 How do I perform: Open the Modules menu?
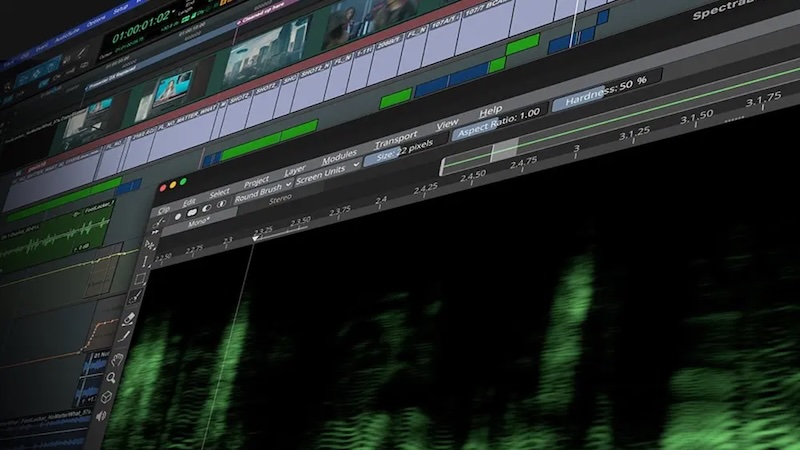[340, 157]
